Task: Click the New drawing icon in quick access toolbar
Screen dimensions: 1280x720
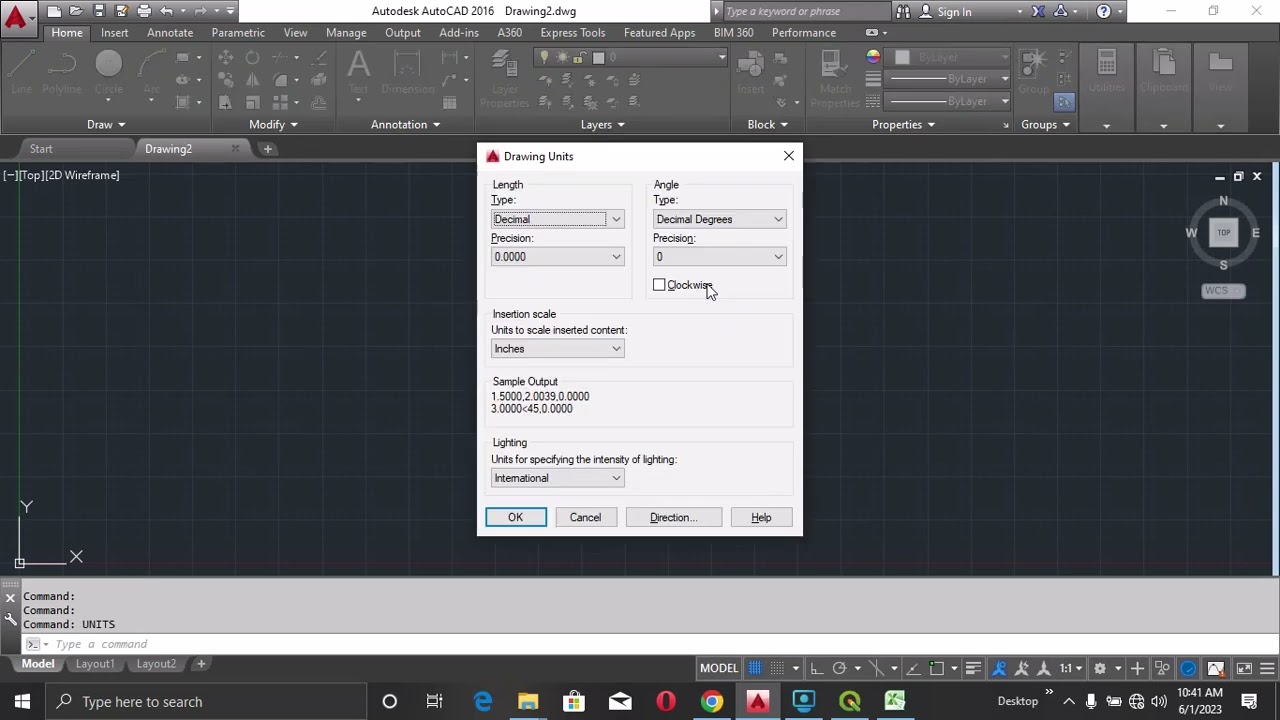Action: point(54,12)
